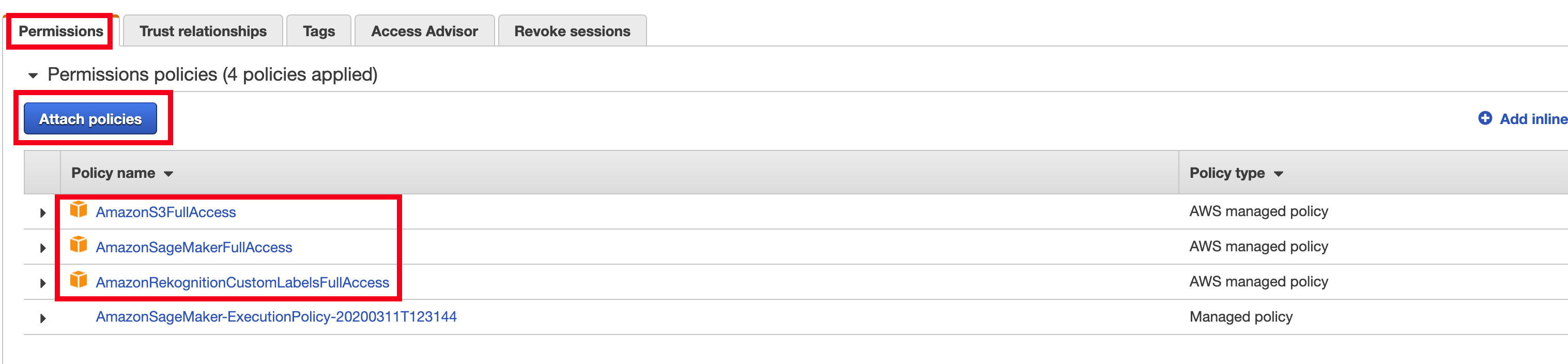The image size is (1568, 364).
Task: Open the AmazonSageMaker-ExecutionPolicy-20200311T123144 link
Action: (276, 317)
